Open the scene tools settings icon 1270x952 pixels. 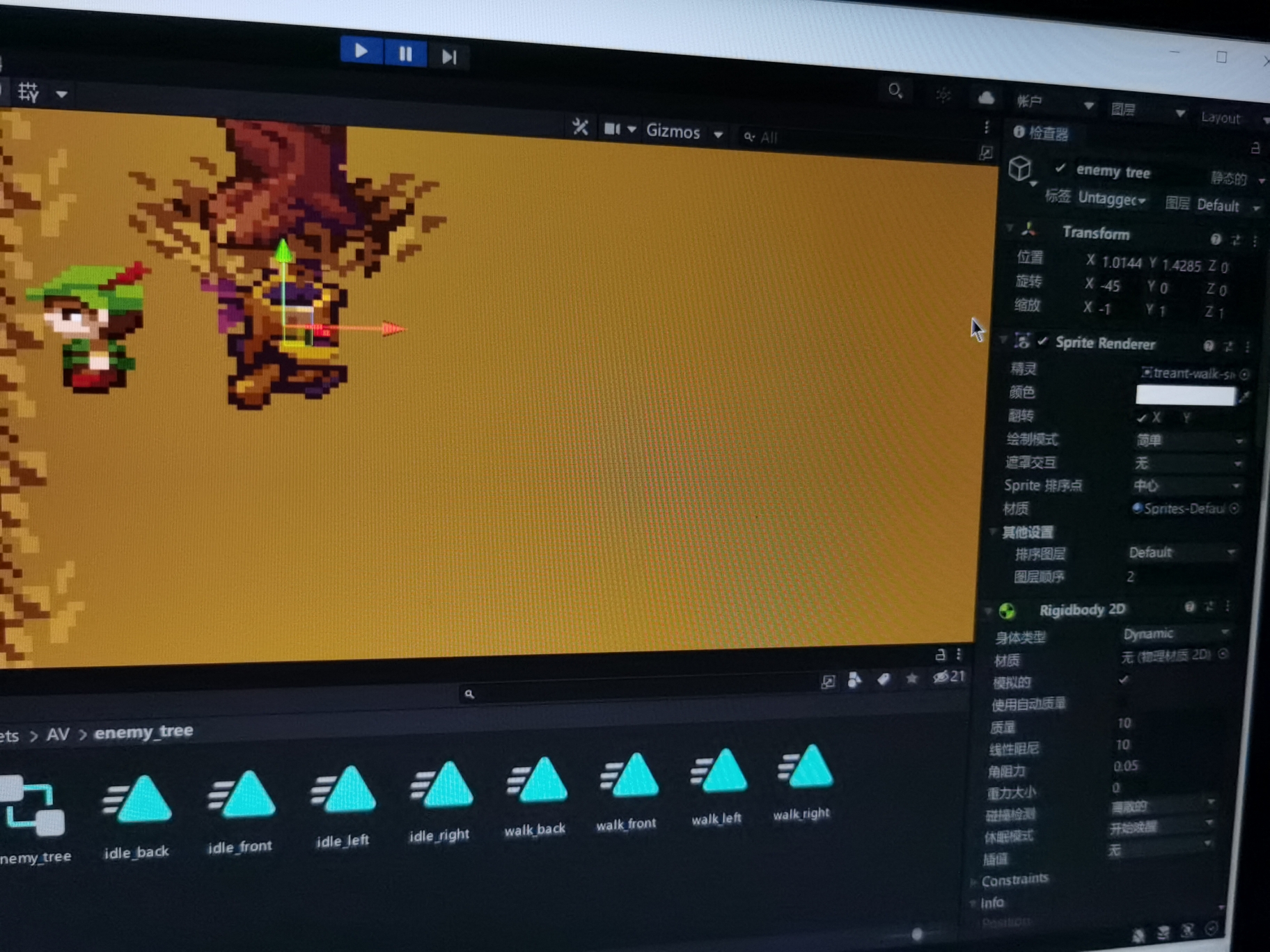point(580,127)
